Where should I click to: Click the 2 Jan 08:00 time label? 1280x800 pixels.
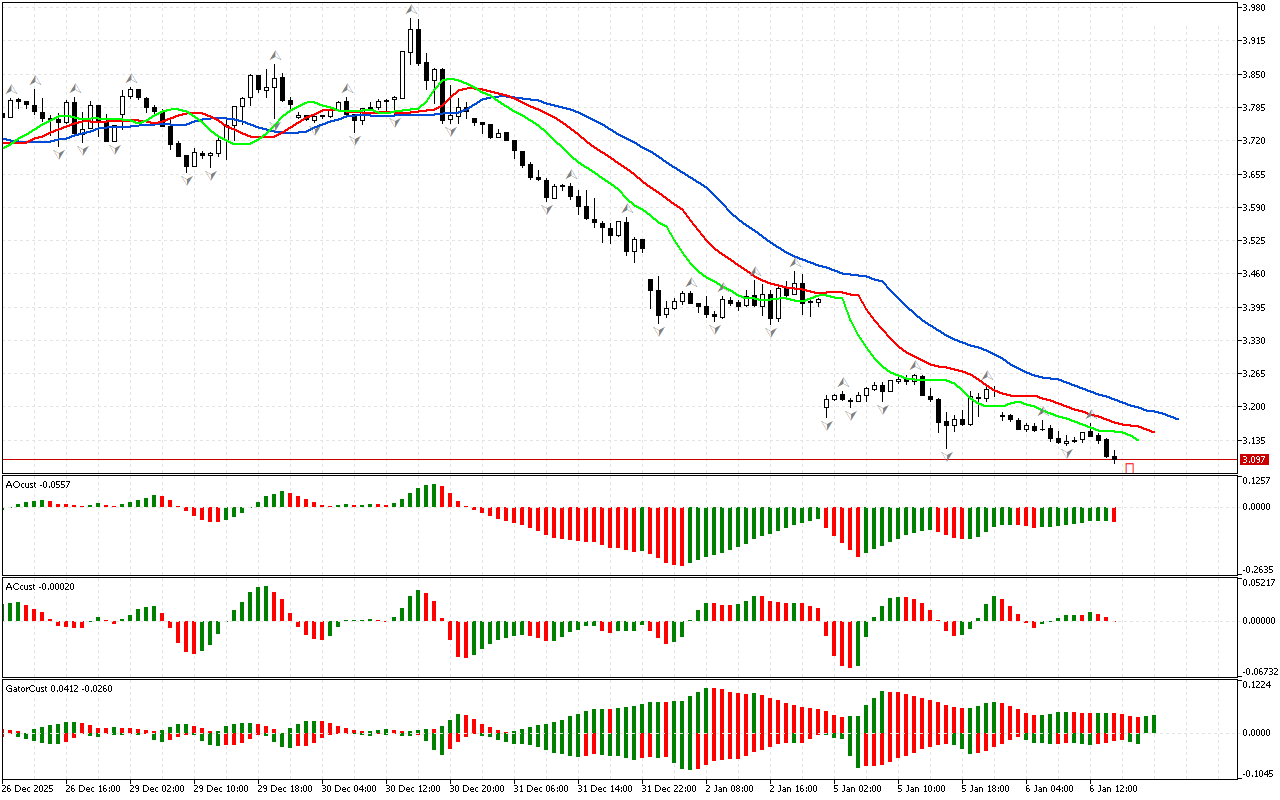tap(727, 788)
